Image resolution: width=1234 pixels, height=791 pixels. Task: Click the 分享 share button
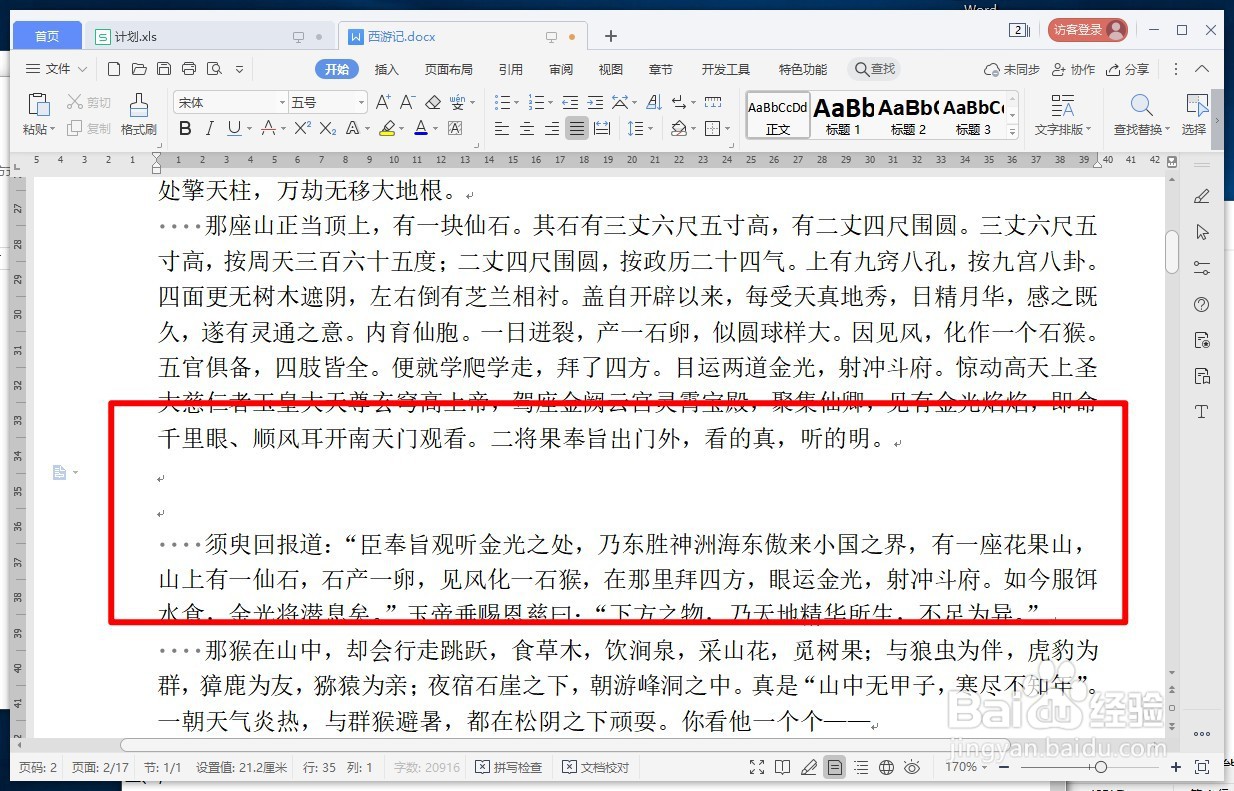(1127, 69)
